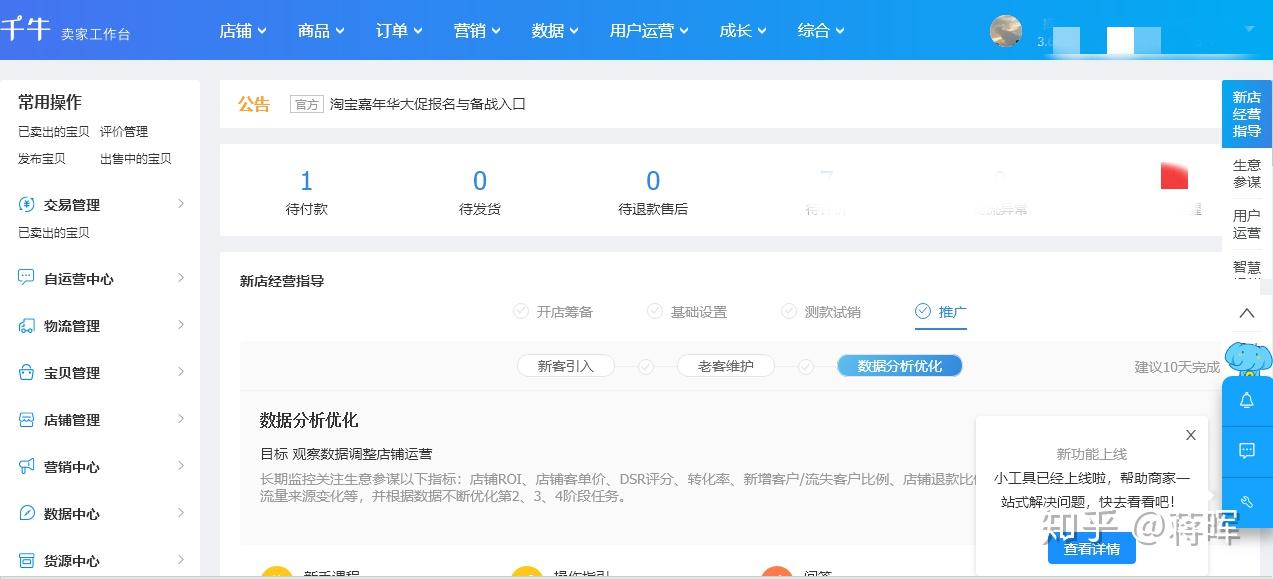Image resolution: width=1273 pixels, height=579 pixels.
Task: Click 查看详情 button in popup
Action: [1092, 548]
